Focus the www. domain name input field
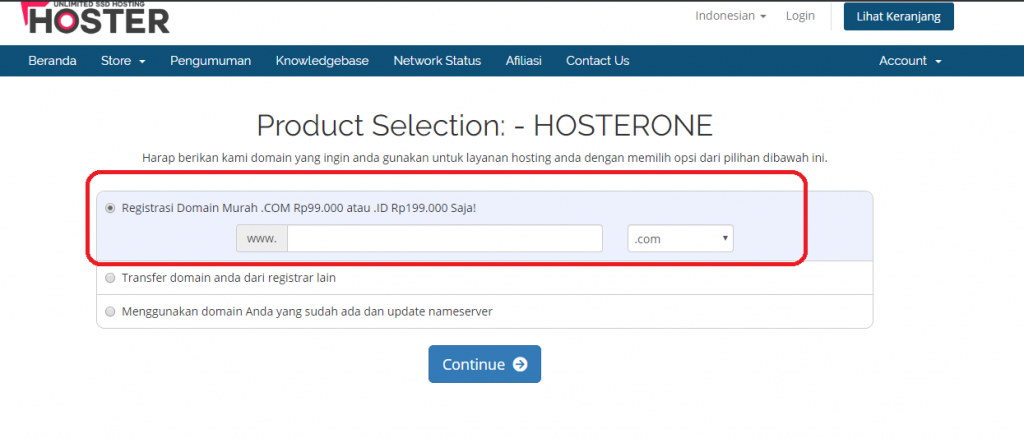The height and width of the screenshot is (438, 1024). 445,239
